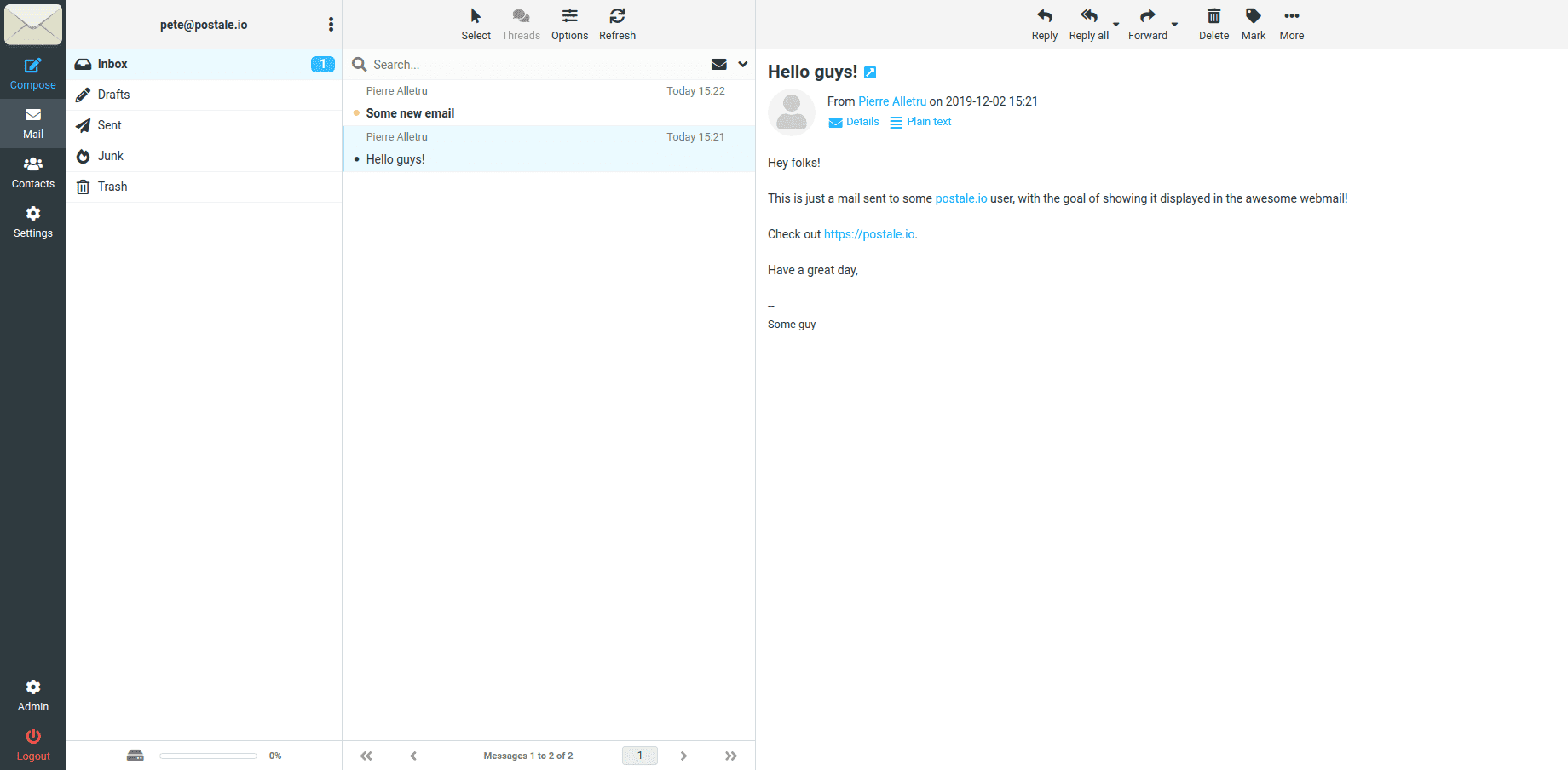The height and width of the screenshot is (770, 1568).
Task: Expand the Forward options dropdown
Action: pos(1174,26)
